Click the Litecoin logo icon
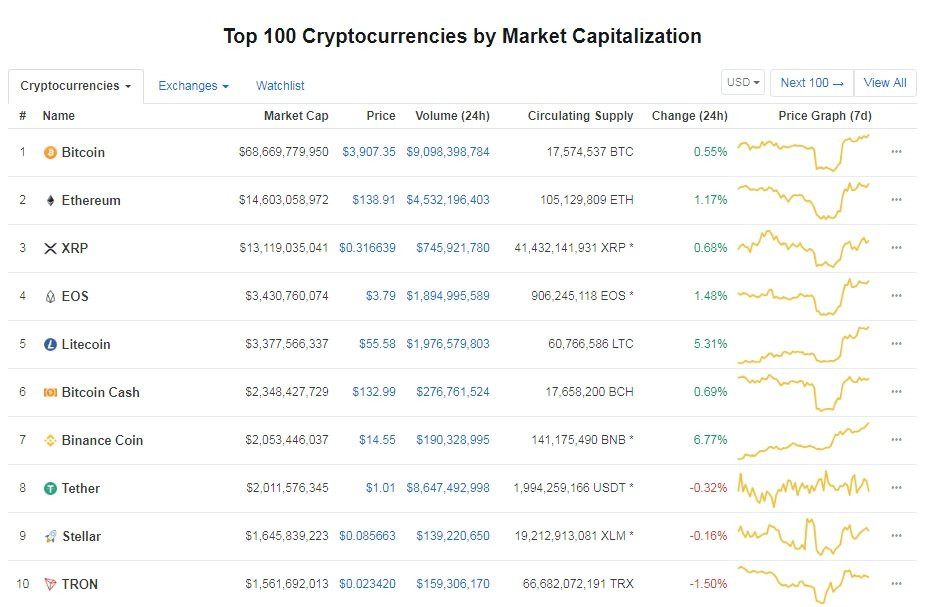The height and width of the screenshot is (607, 925). pos(50,344)
